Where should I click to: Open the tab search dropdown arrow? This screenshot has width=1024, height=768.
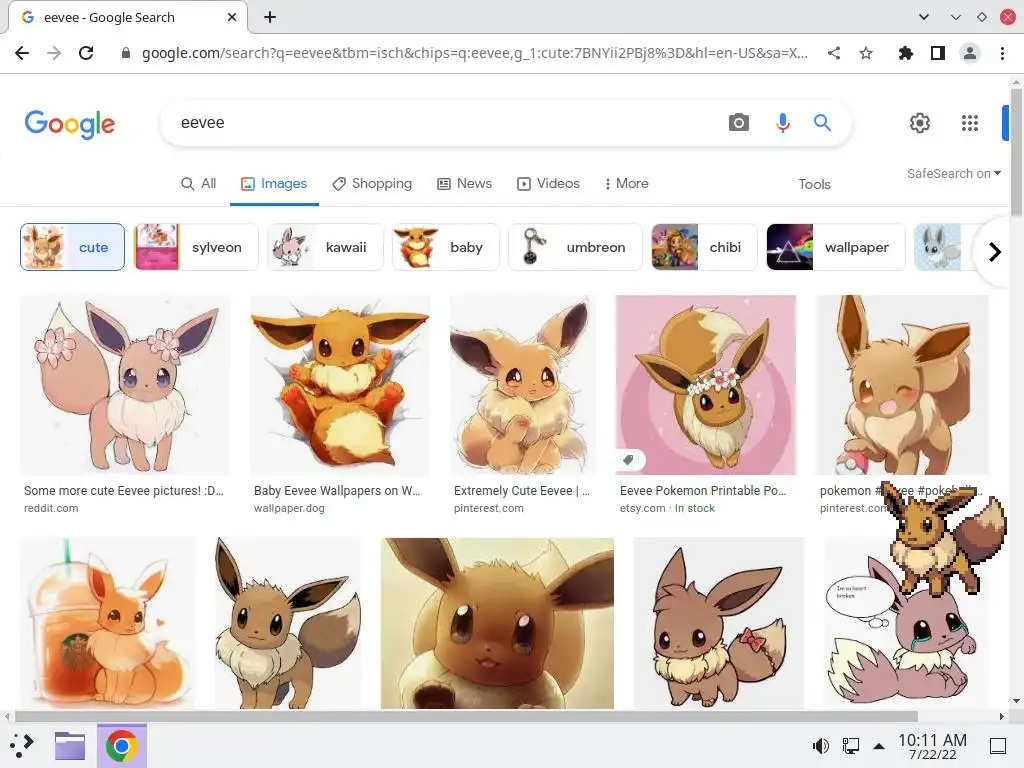[923, 17]
